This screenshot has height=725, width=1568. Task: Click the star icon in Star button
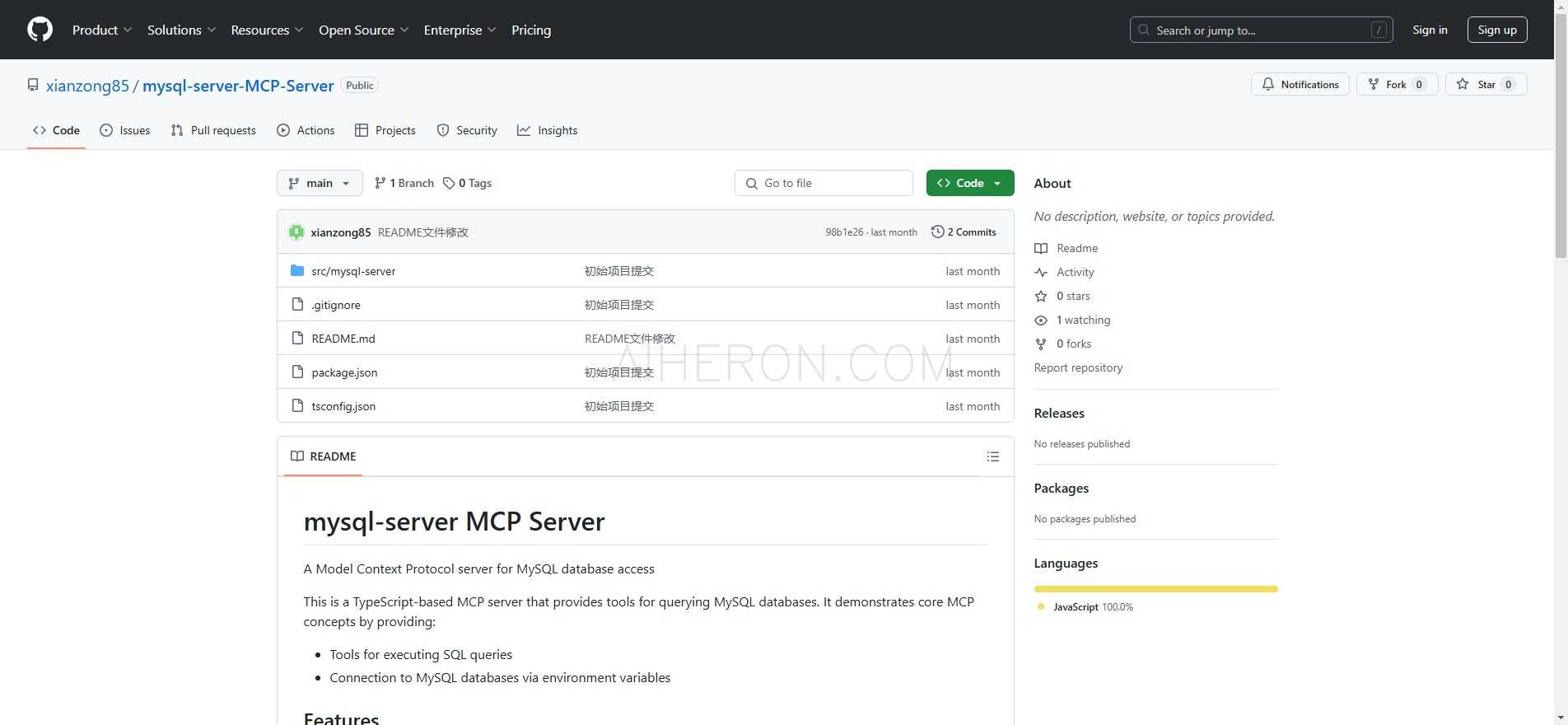(1463, 84)
